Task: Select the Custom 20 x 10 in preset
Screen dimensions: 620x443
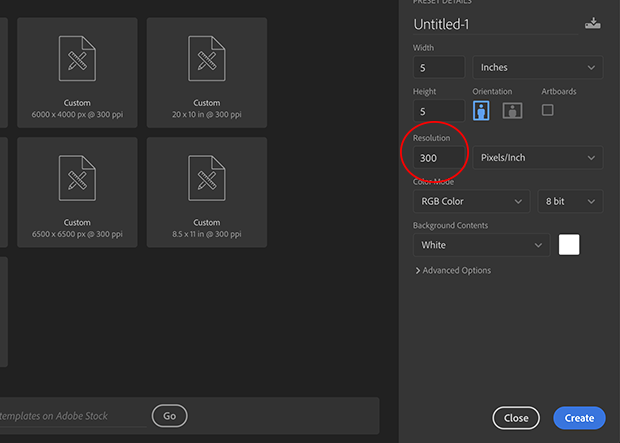Action: 207,72
